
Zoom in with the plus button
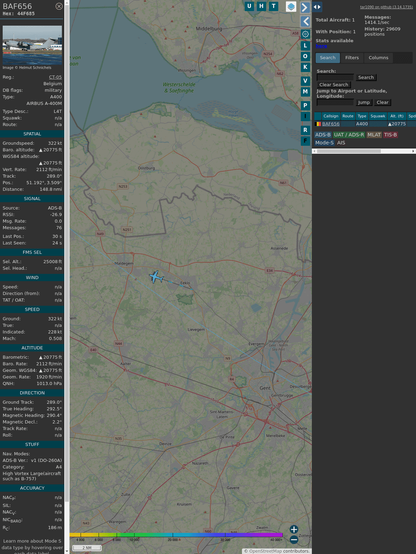[294, 529]
